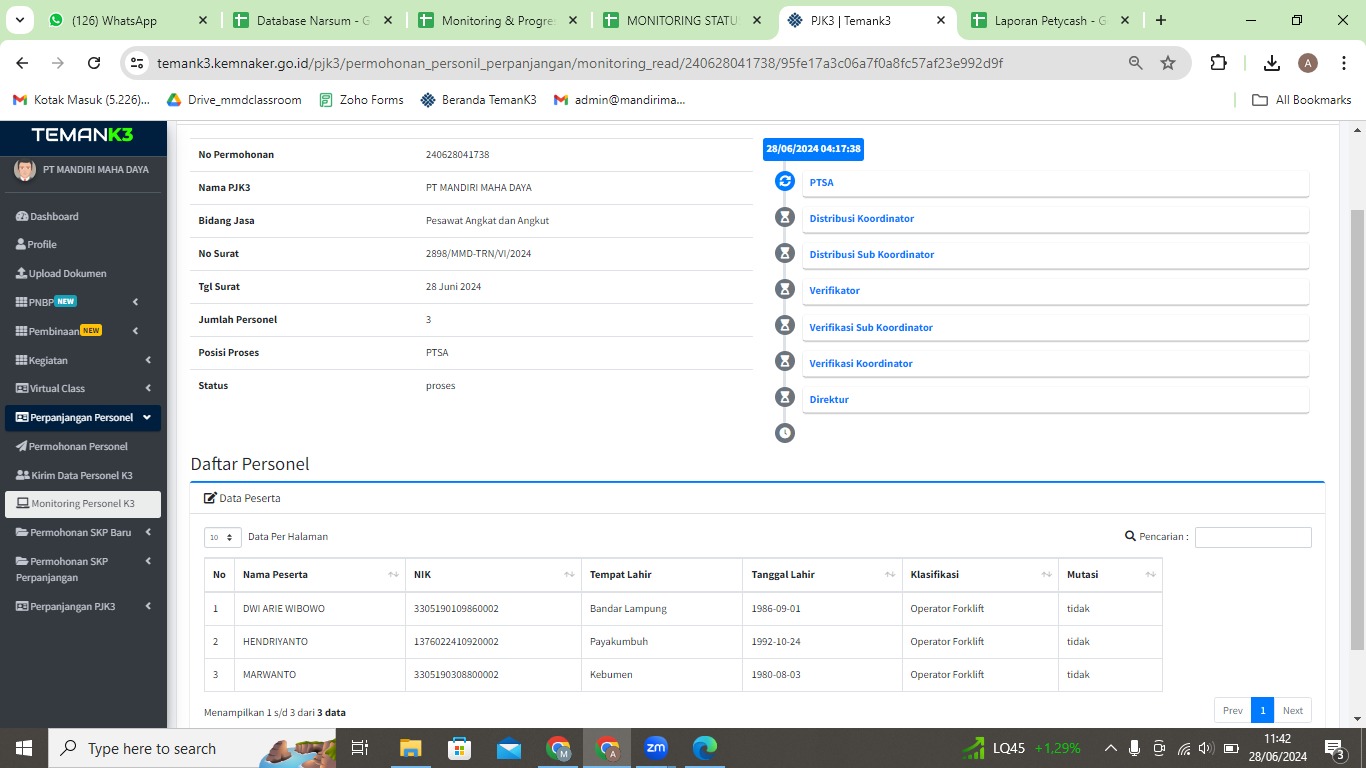Open the browser Extensions puzzle icon
Screen dimensions: 1366x768
(x=1218, y=63)
